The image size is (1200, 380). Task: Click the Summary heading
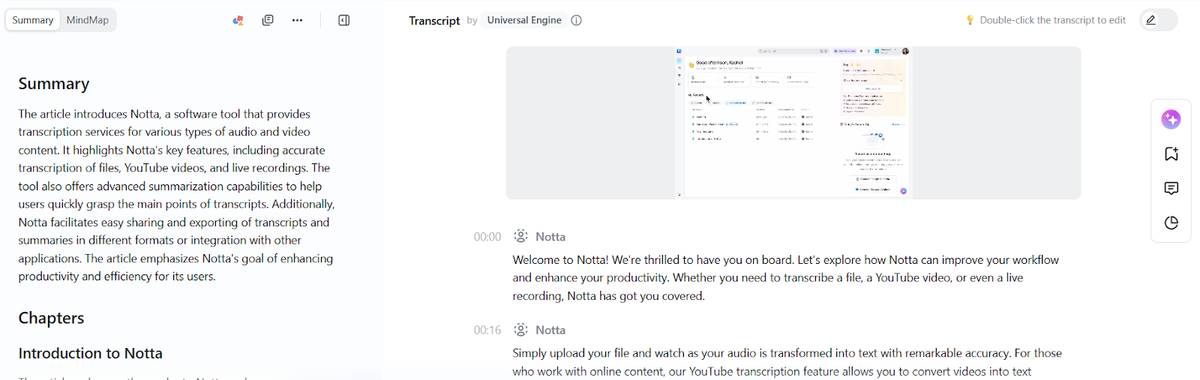[54, 84]
